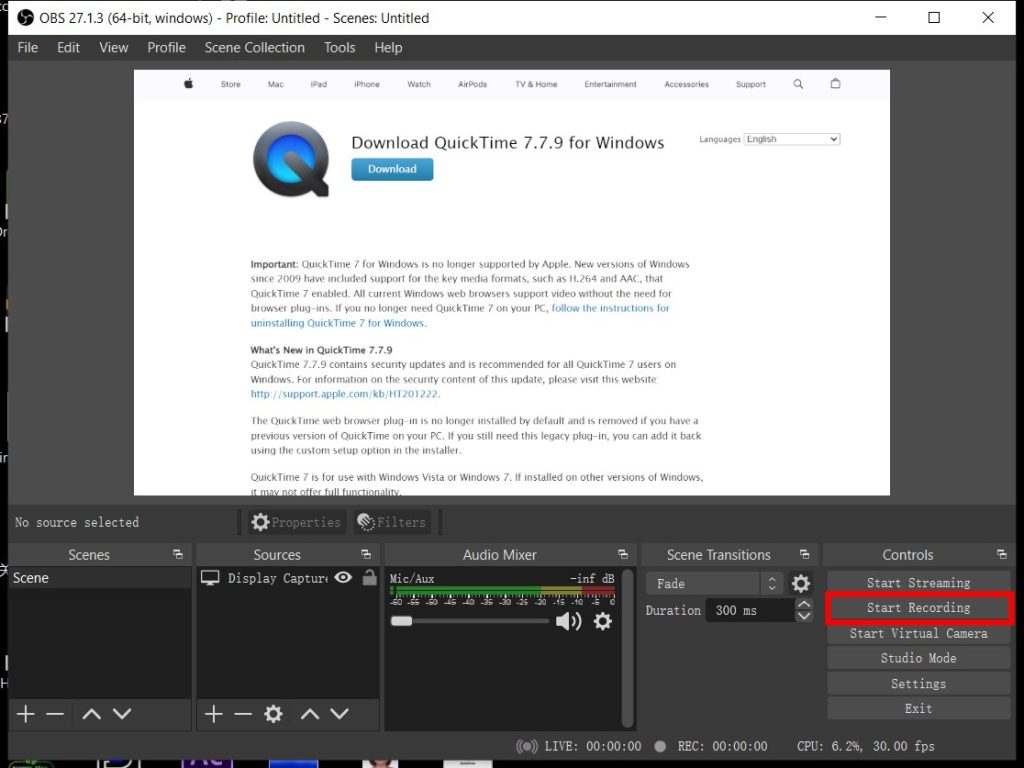1024x768 pixels.
Task: Add a new source with the plus icon
Action: point(214,714)
